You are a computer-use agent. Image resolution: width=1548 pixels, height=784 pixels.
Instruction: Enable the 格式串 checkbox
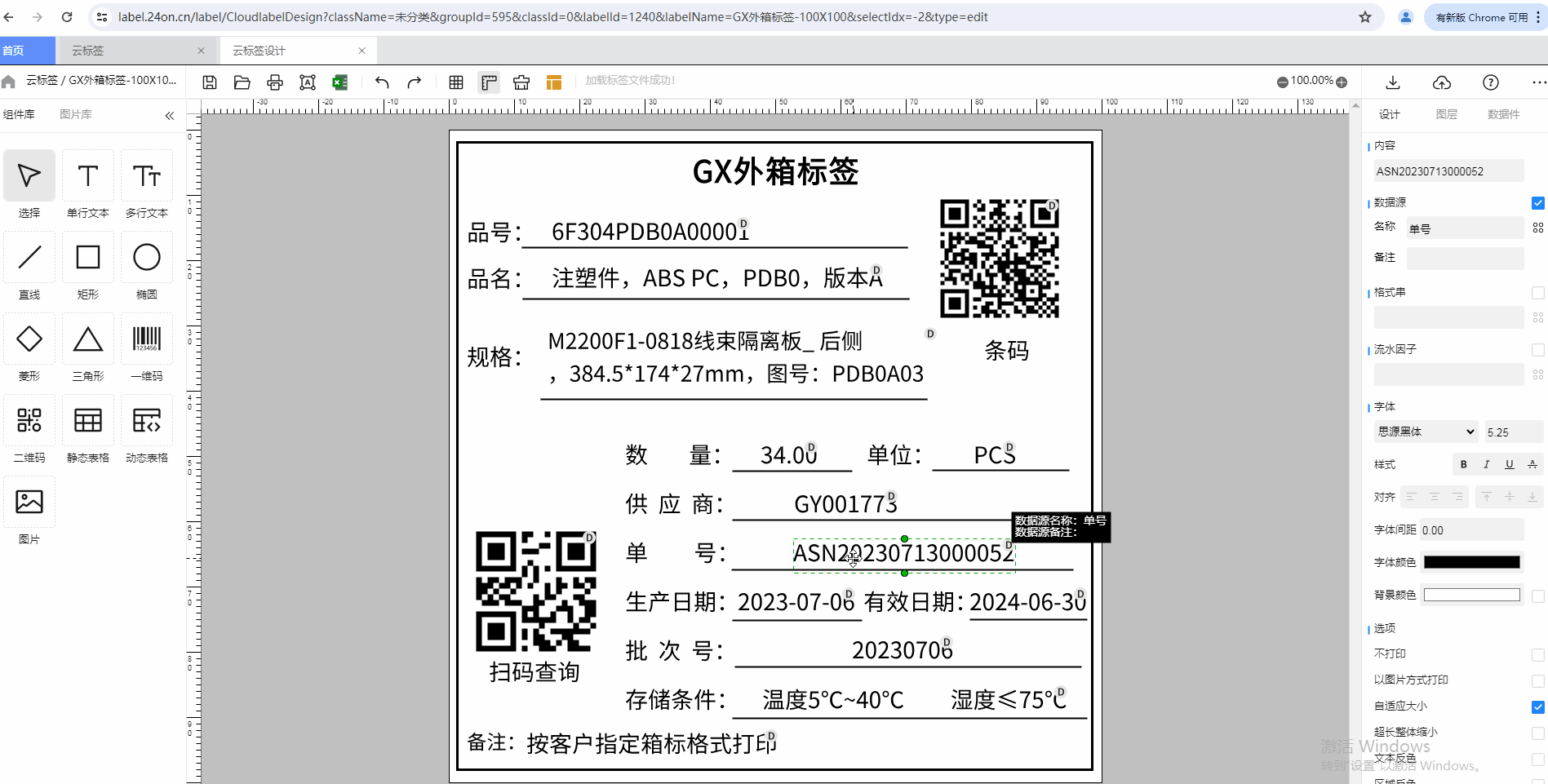coord(1538,293)
